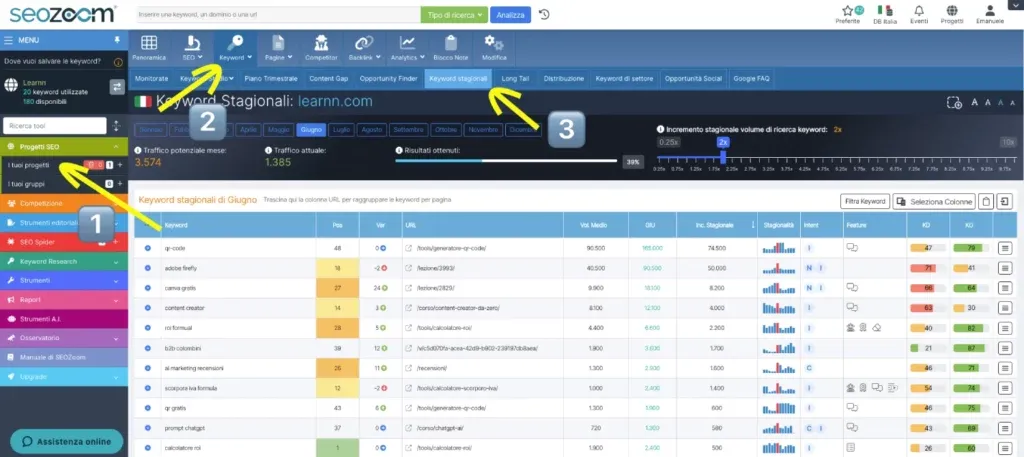Open search history clock icon
Image resolution: width=1024 pixels, height=457 pixels.
pos(544,14)
